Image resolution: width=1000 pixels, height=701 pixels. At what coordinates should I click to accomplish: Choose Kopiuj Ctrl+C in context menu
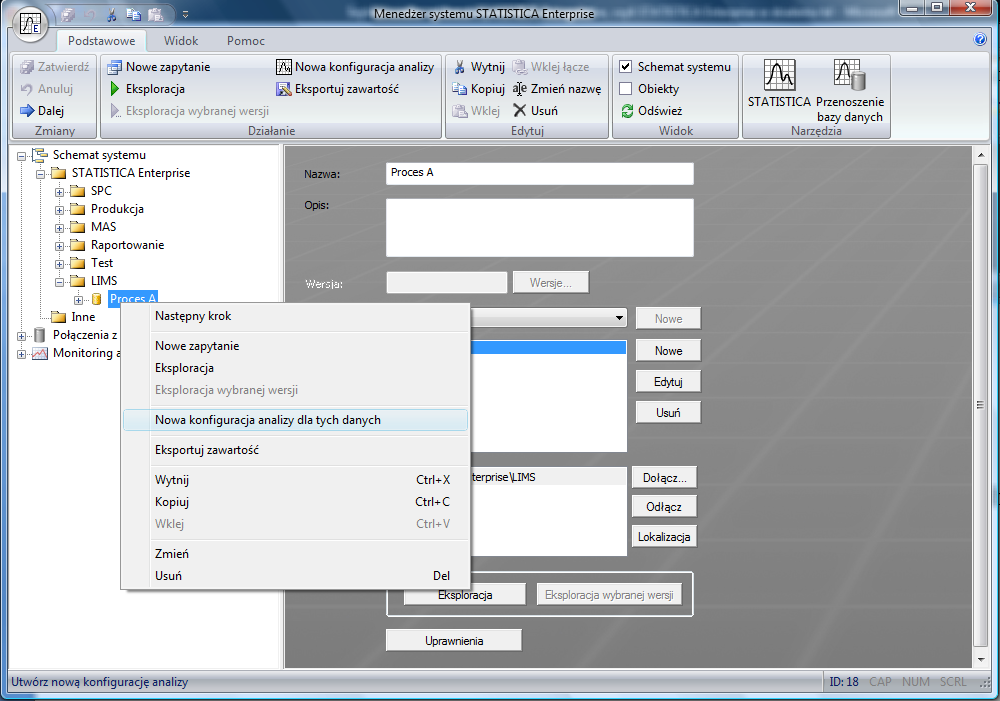click(x=295, y=502)
